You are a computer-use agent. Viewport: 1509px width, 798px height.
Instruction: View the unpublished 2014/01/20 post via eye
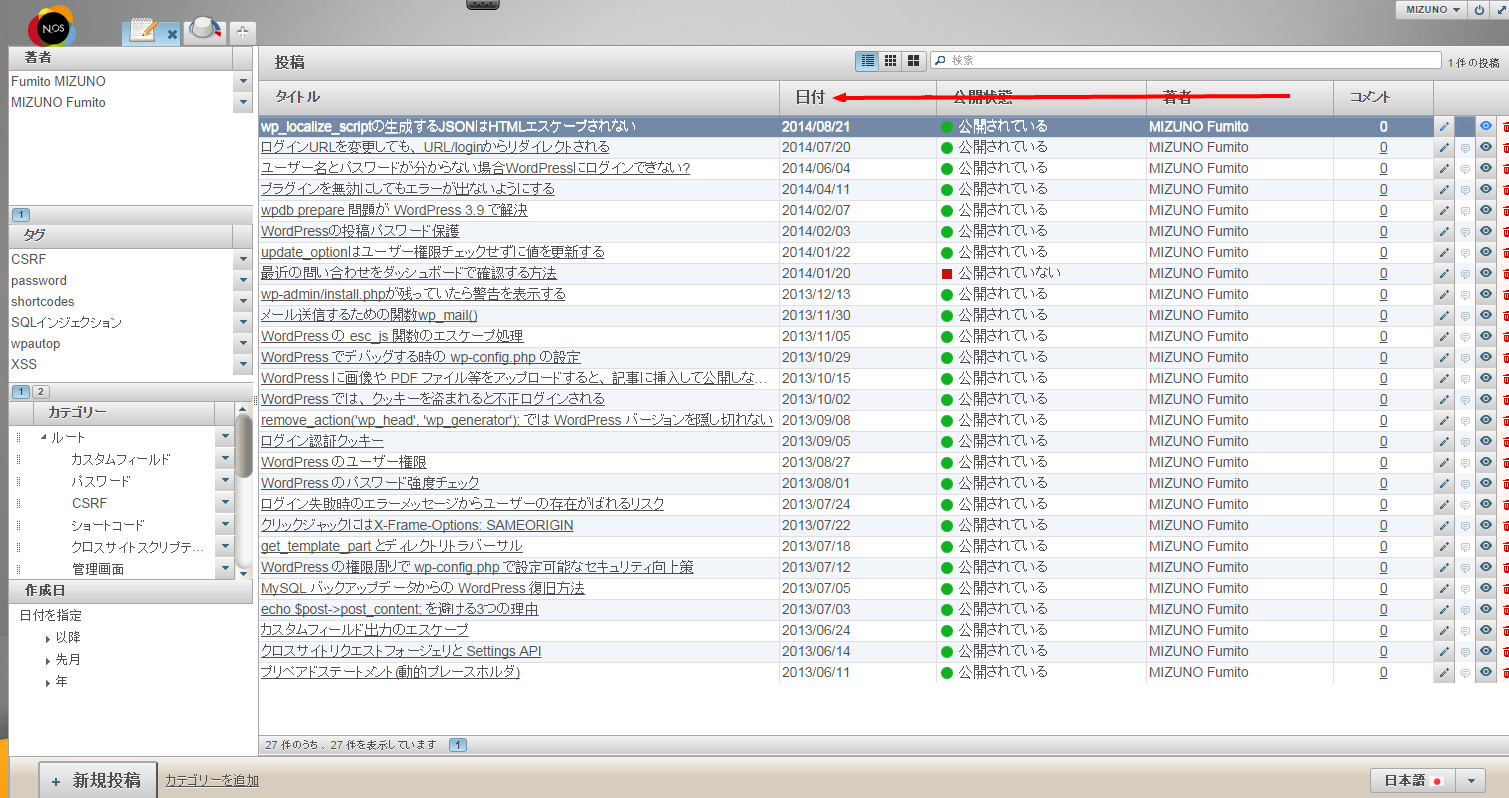tap(1486, 273)
